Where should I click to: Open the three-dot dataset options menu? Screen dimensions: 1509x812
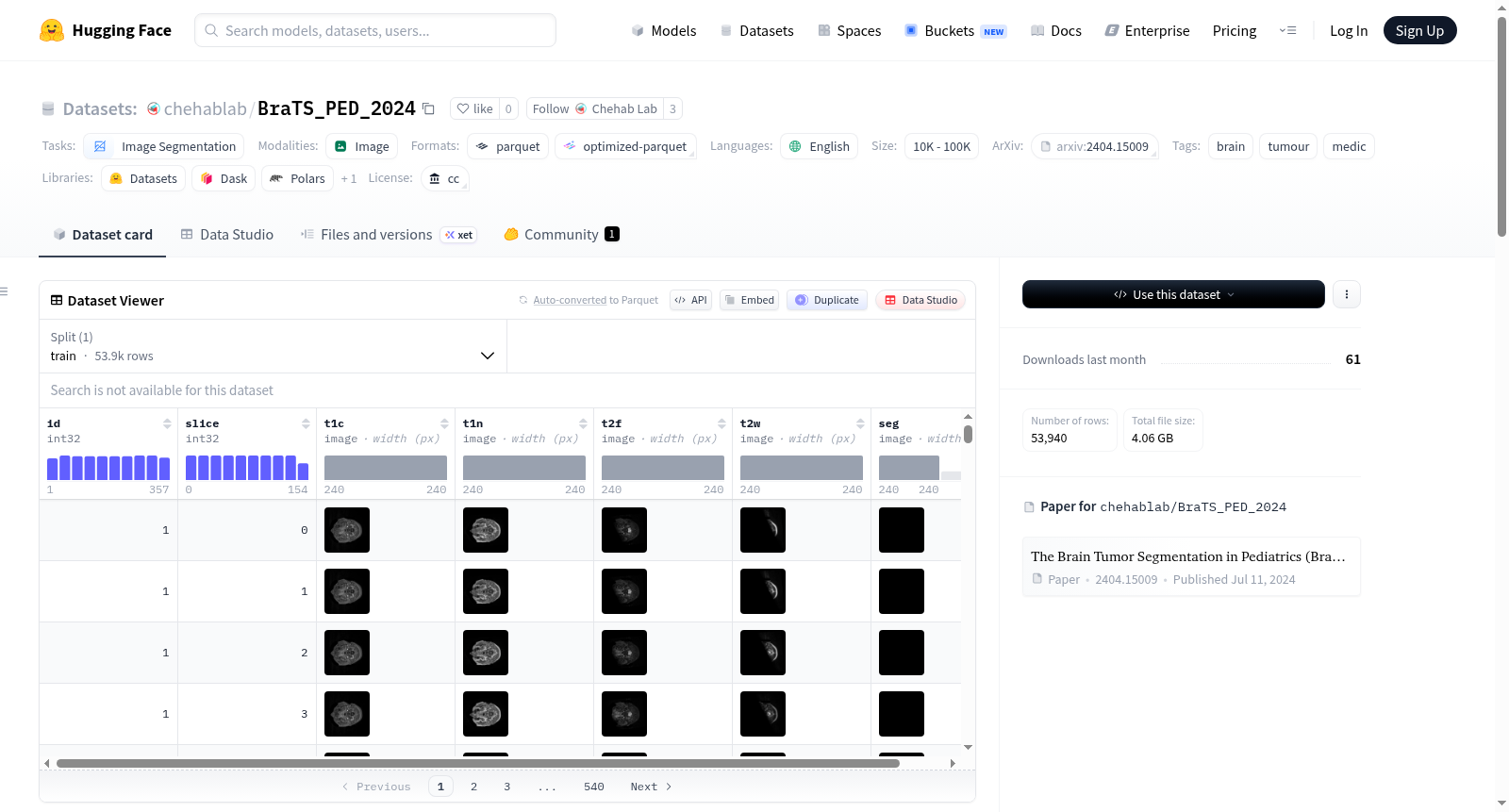[x=1347, y=294]
